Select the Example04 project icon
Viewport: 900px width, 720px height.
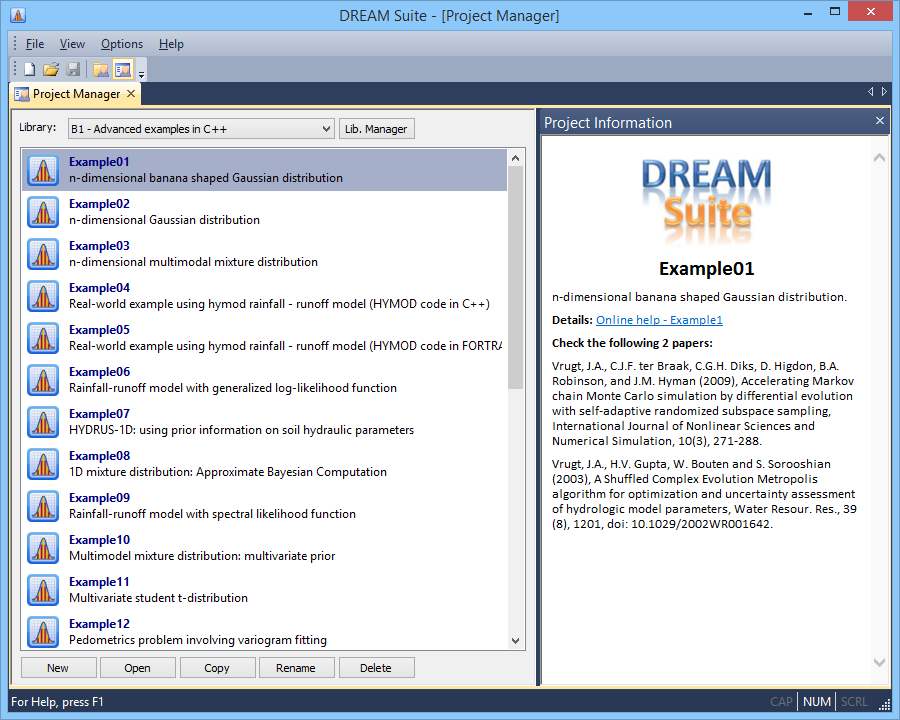pos(43,296)
